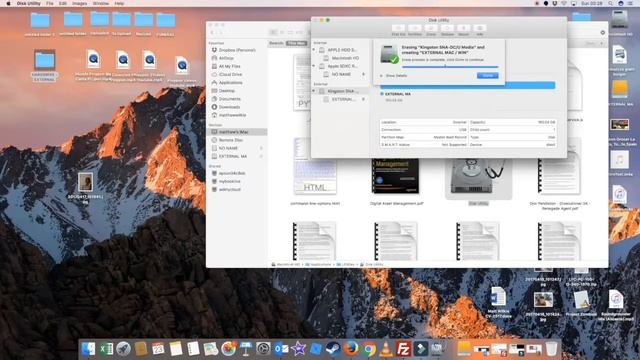Open the Images menu

[80, 3]
